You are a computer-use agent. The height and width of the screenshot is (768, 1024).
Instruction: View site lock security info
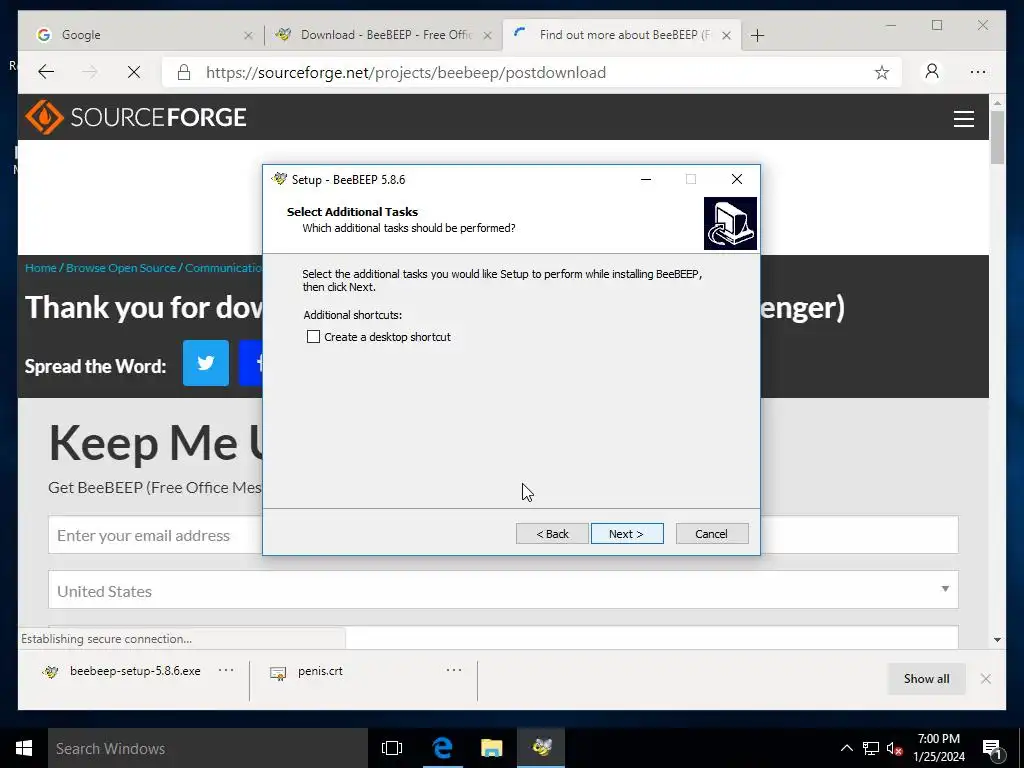[184, 72]
